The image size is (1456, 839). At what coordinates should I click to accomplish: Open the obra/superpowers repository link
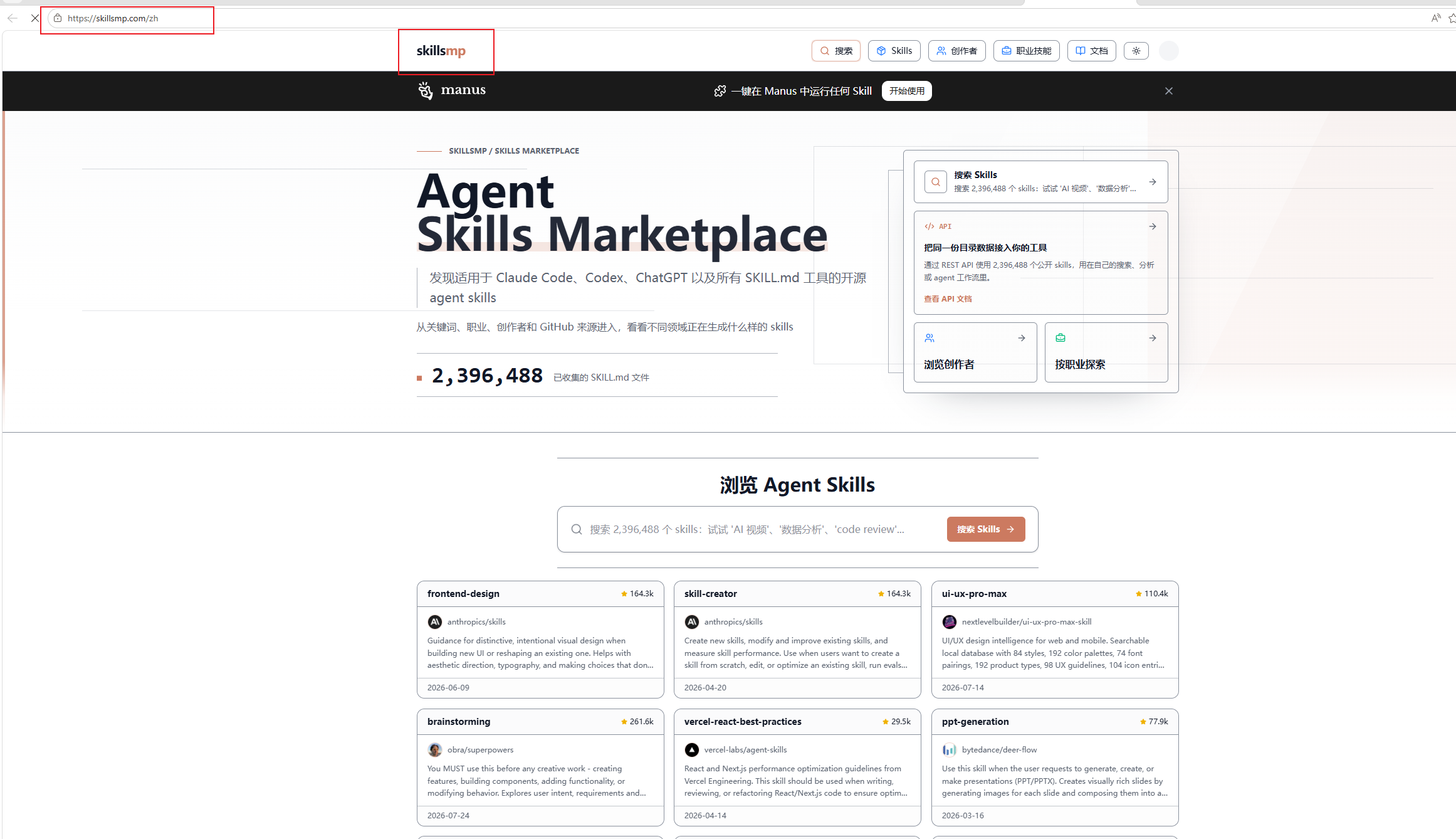pos(480,750)
